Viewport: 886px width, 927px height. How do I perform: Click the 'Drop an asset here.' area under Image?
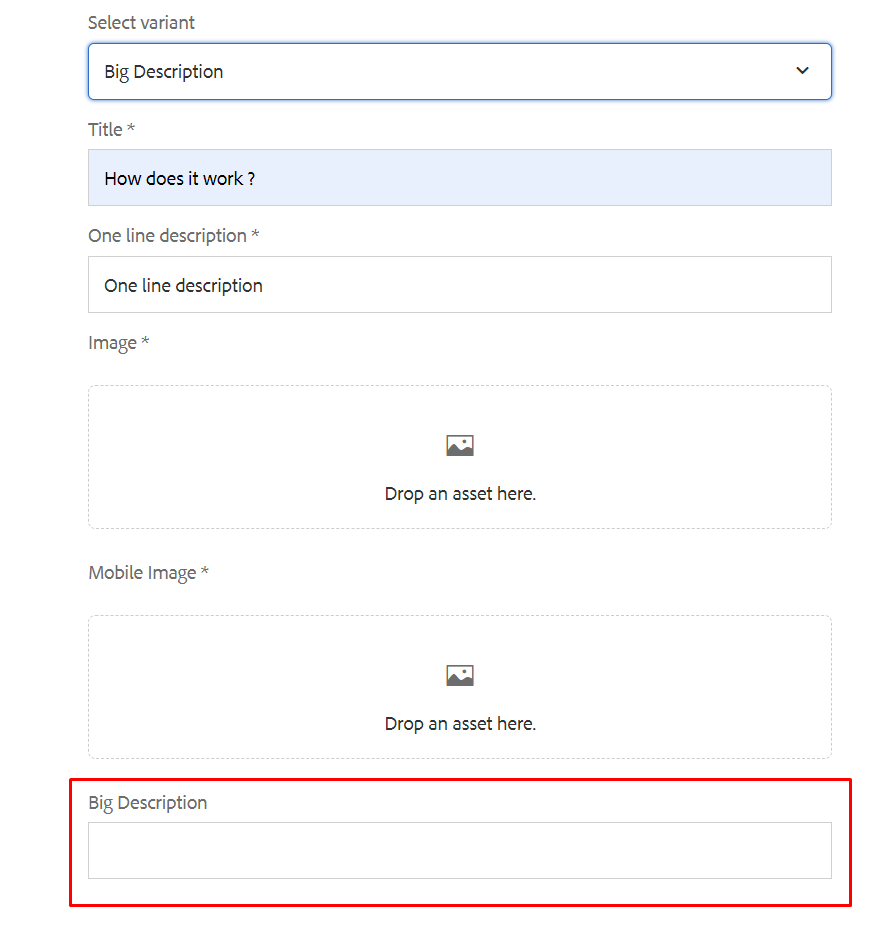point(459,493)
